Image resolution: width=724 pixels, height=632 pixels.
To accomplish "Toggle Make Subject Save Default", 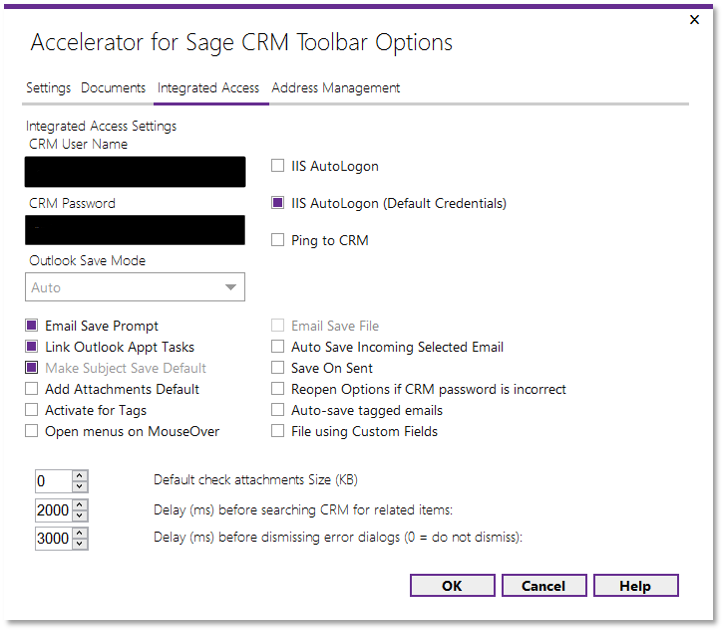I will 31,368.
